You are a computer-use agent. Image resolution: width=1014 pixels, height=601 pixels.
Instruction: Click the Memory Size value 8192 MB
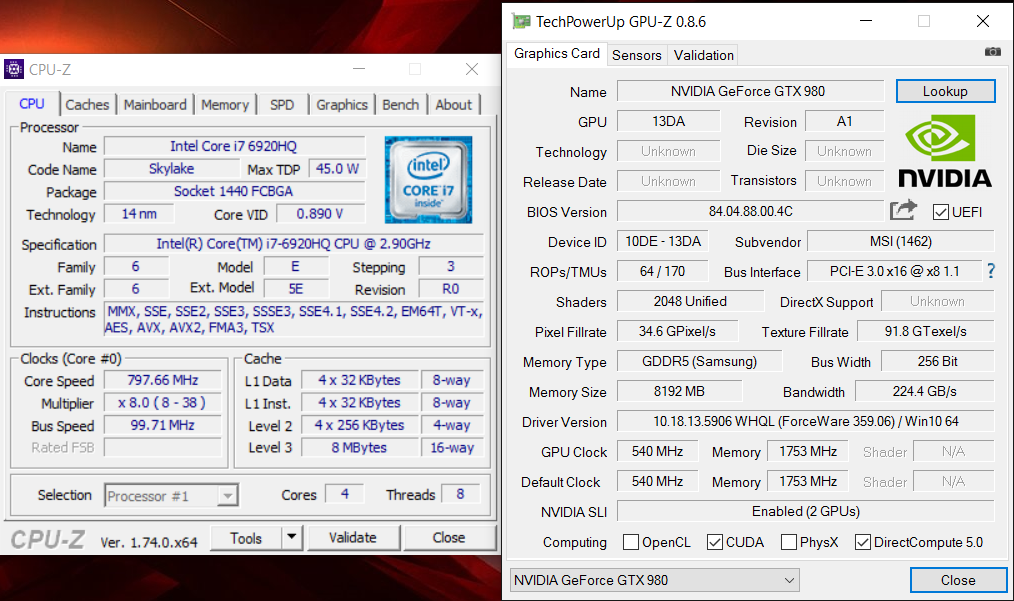(680, 391)
